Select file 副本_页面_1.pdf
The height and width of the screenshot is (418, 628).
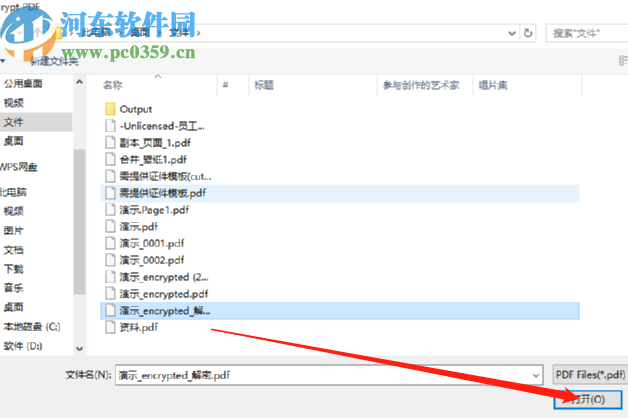click(x=155, y=143)
